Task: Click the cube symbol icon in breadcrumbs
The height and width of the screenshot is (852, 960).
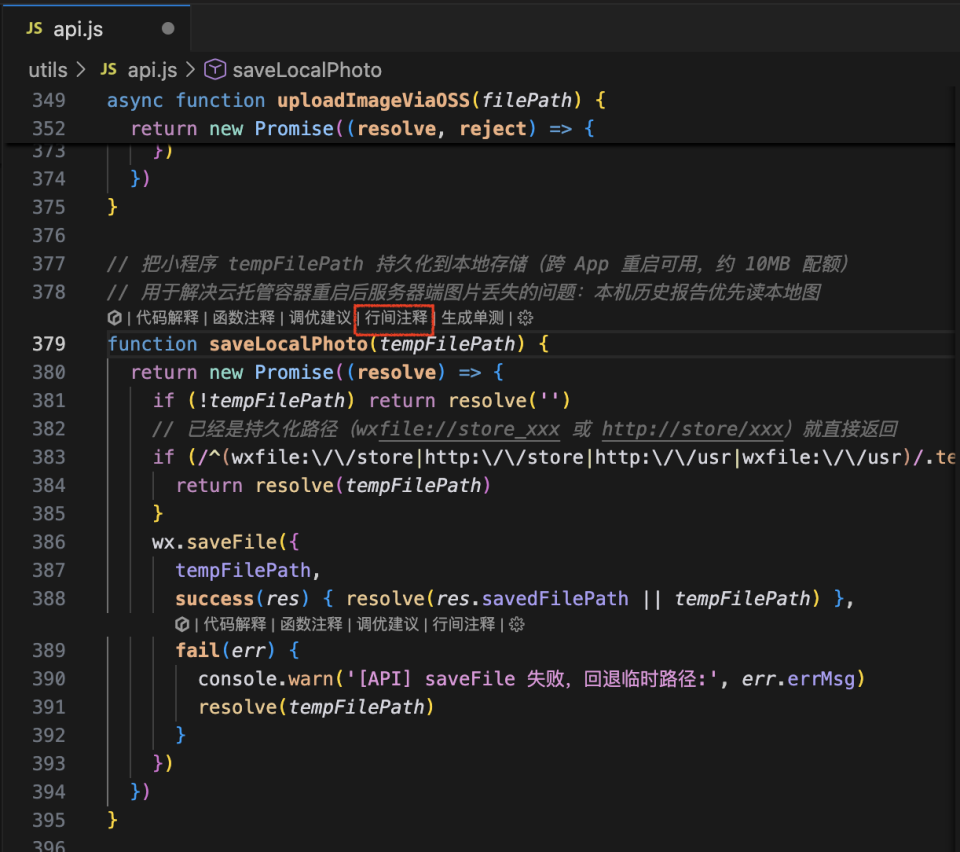Action: pyautogui.click(x=215, y=70)
